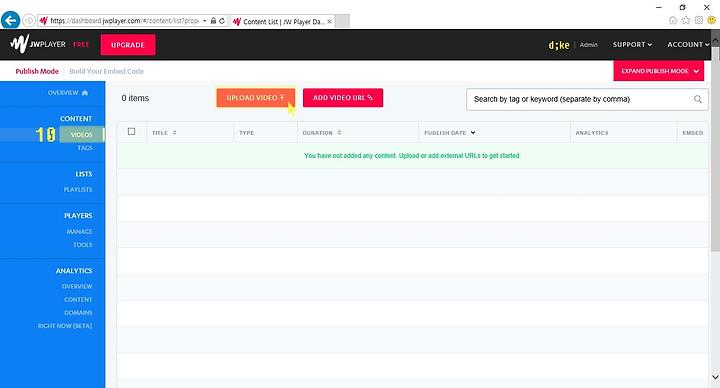Click the ANALYTICS section heading in the sidebar
Image resolution: width=720 pixels, height=388 pixels.
click(74, 271)
